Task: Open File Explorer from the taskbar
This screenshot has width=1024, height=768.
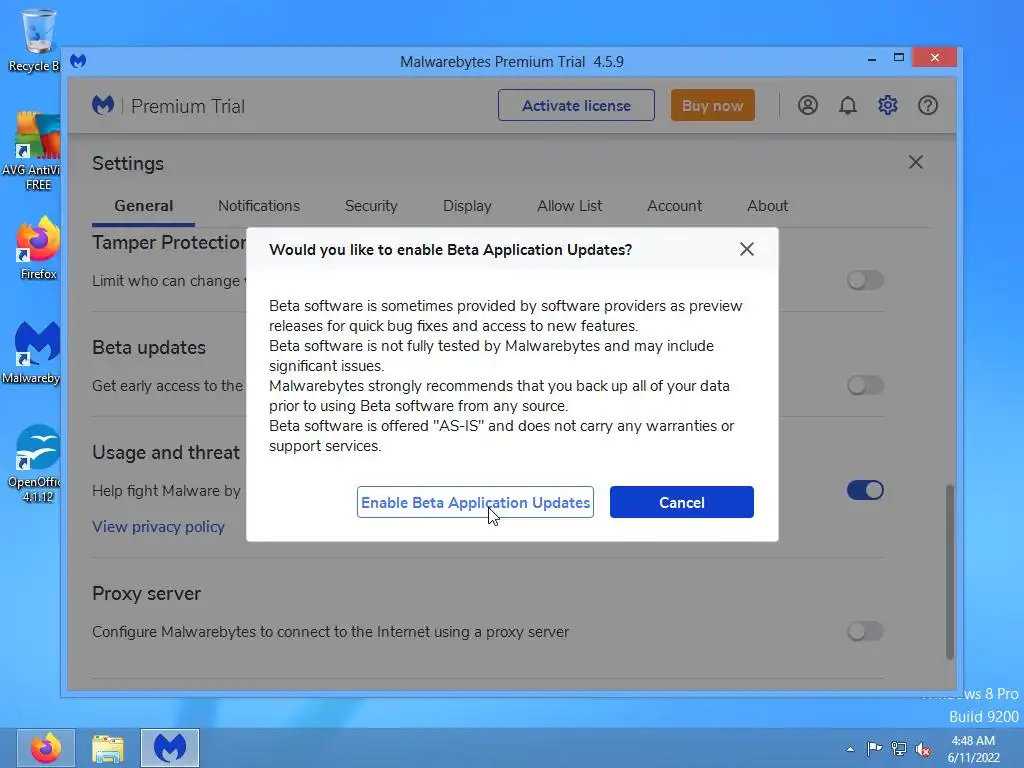Action: click(108, 748)
